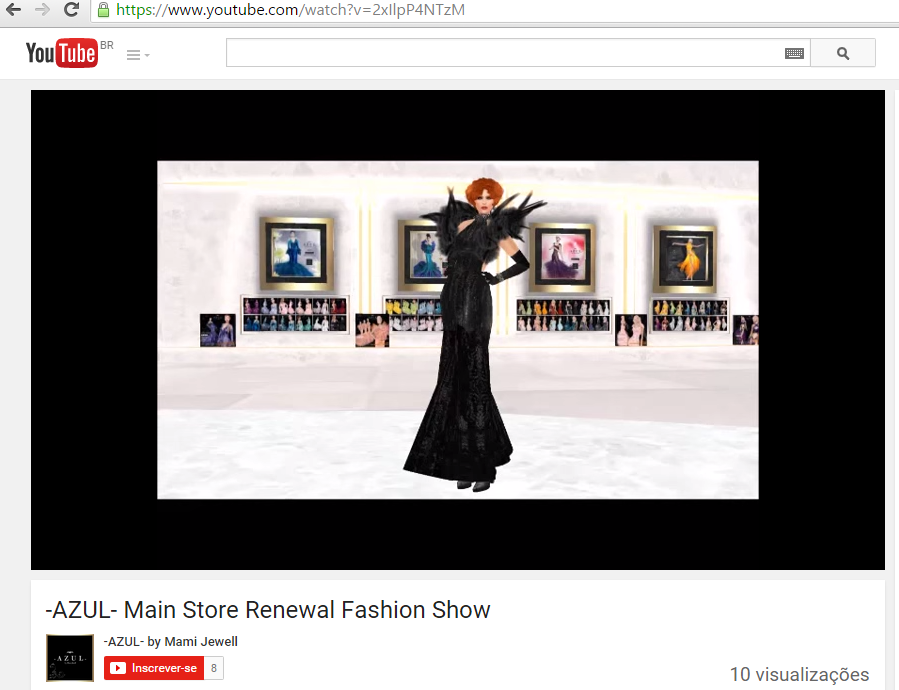This screenshot has height=690, width=899.
Task: Focus the browser address bar URL
Action: pyautogui.click(x=290, y=10)
